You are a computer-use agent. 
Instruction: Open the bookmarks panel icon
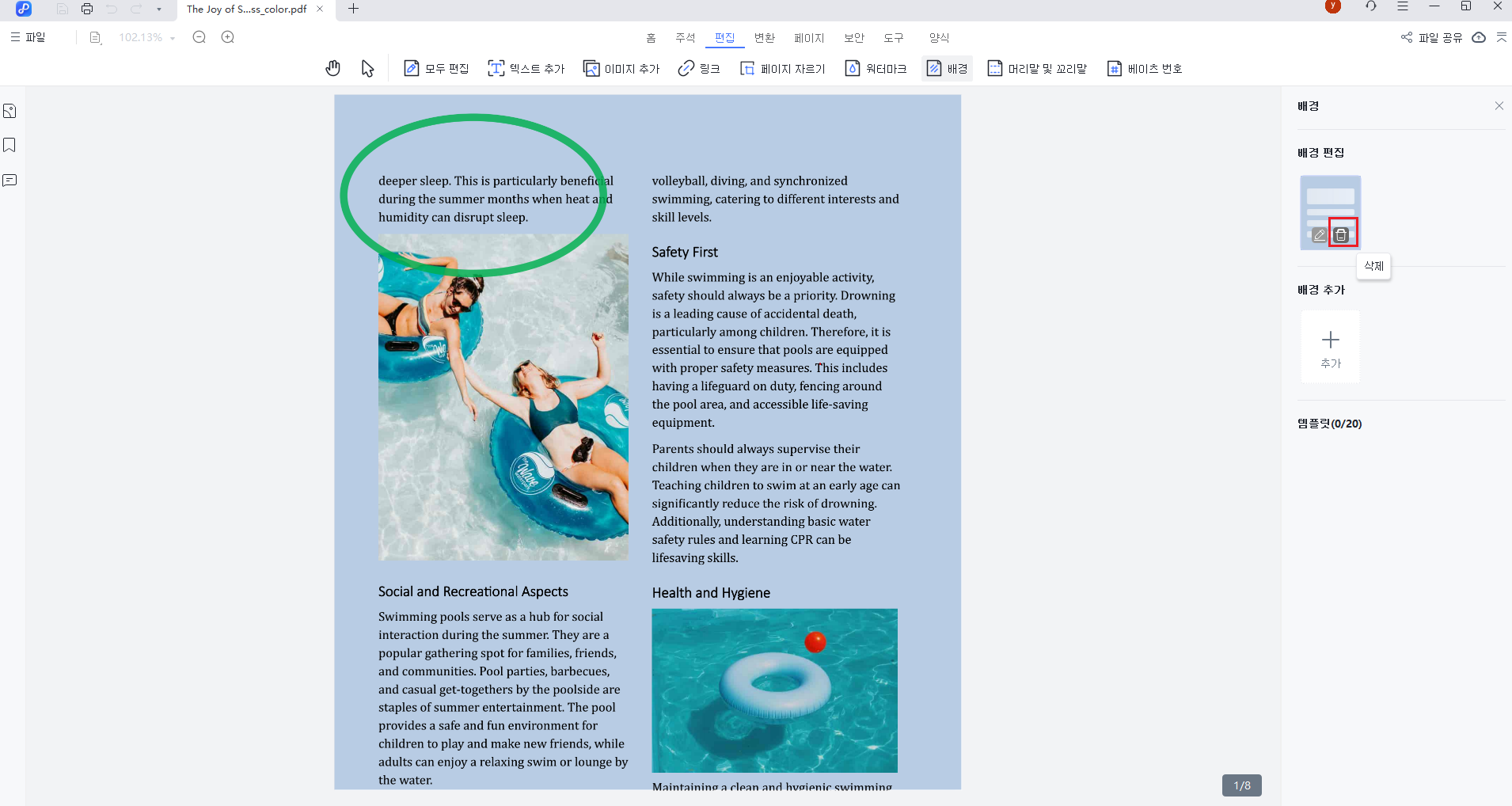point(10,146)
